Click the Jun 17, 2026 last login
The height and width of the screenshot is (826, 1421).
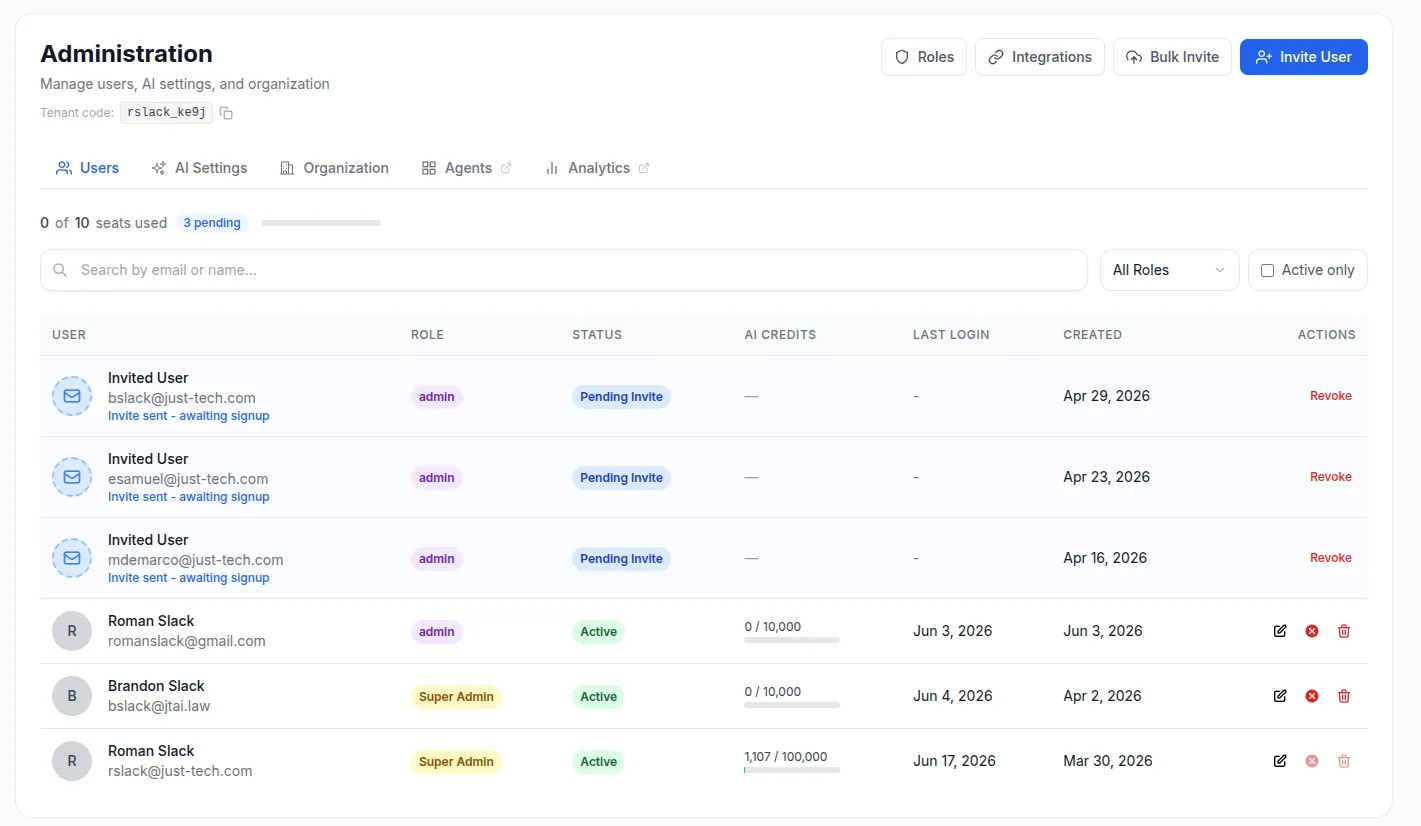[x=954, y=761]
